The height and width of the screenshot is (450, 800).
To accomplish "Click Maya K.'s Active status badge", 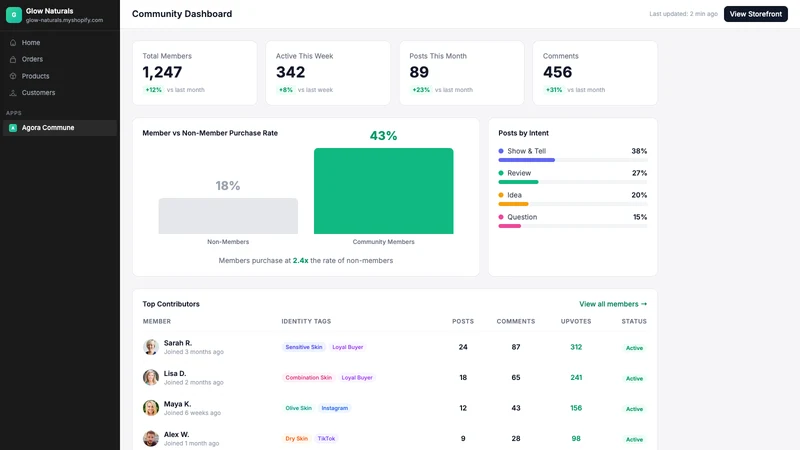I will 634,409.
